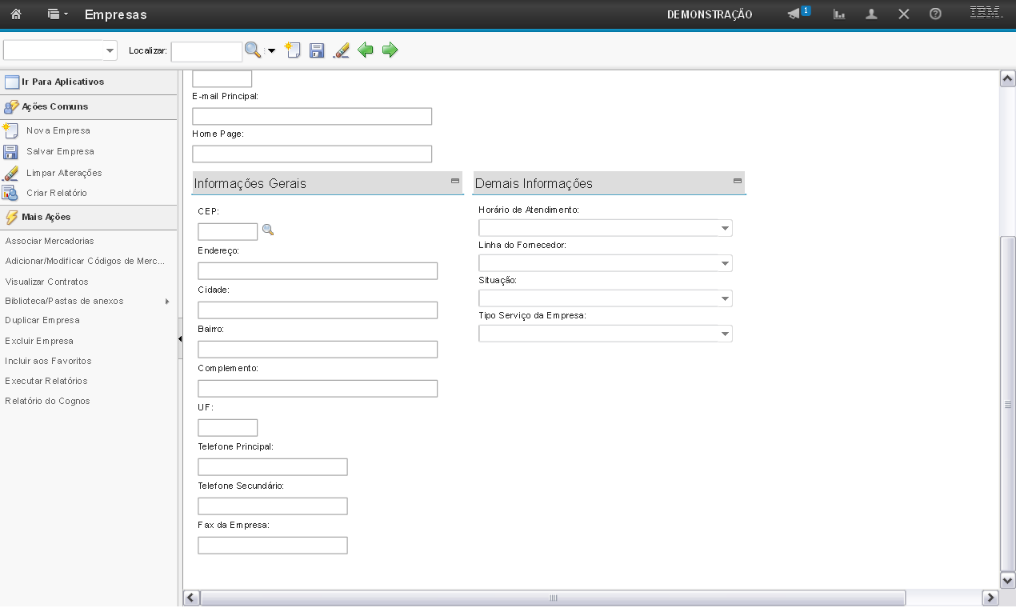This screenshot has height=607, width=1016.
Task: Click the clear changes eraser icon
Action: tap(341, 50)
